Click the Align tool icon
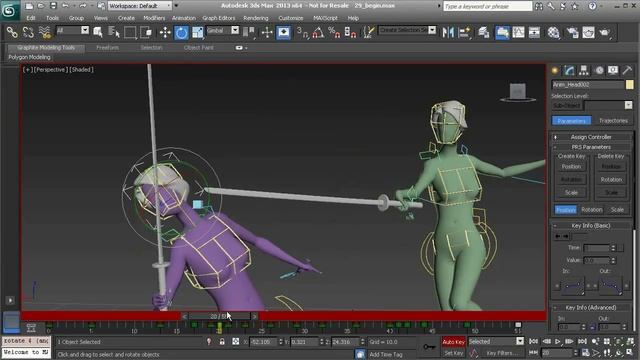The width and height of the screenshot is (640, 360). pos(464,32)
